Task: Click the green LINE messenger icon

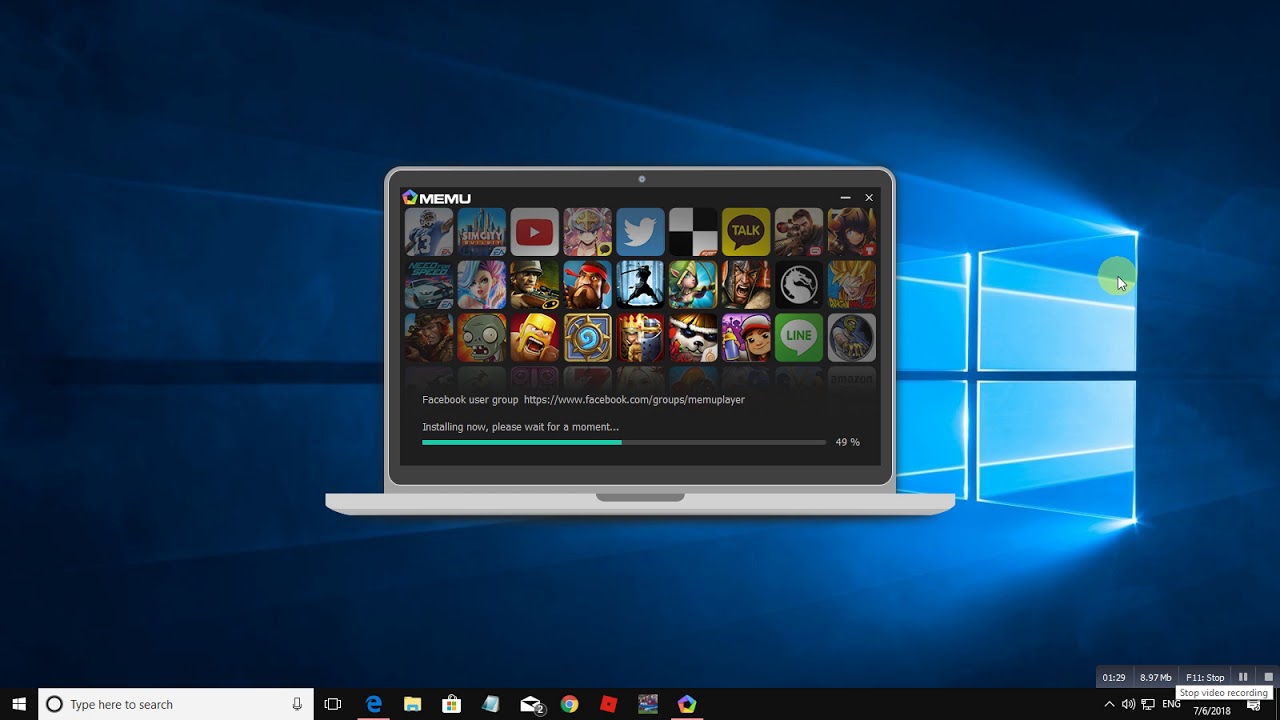Action: click(799, 338)
